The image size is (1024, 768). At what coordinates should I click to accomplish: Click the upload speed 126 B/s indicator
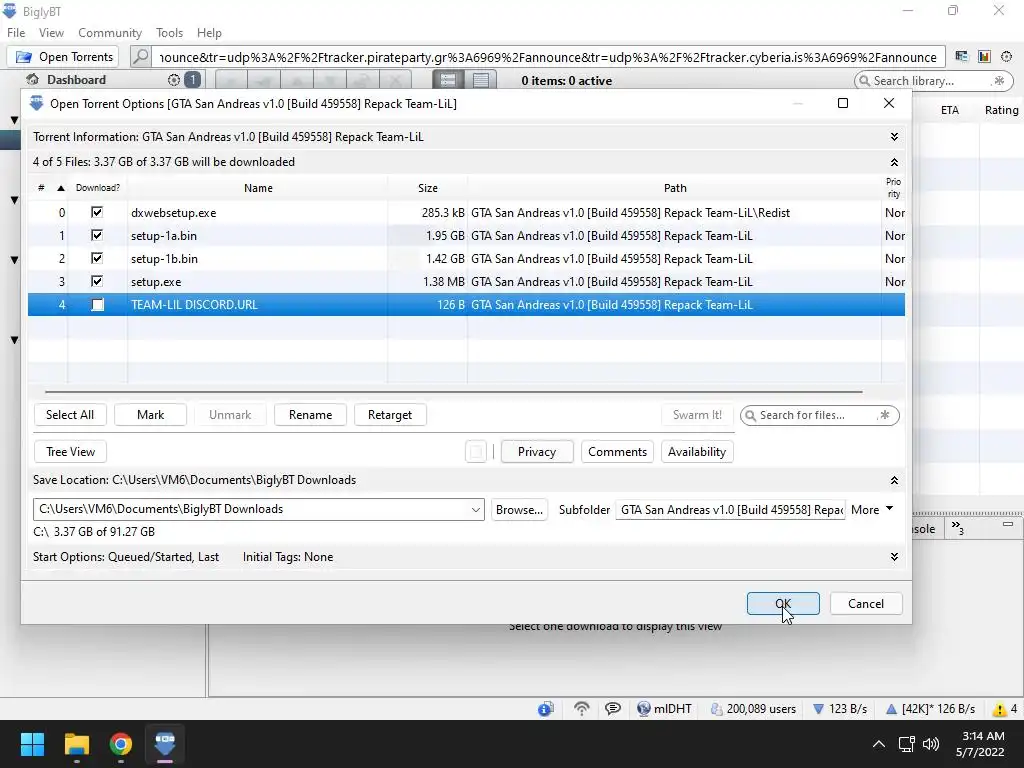coord(930,709)
